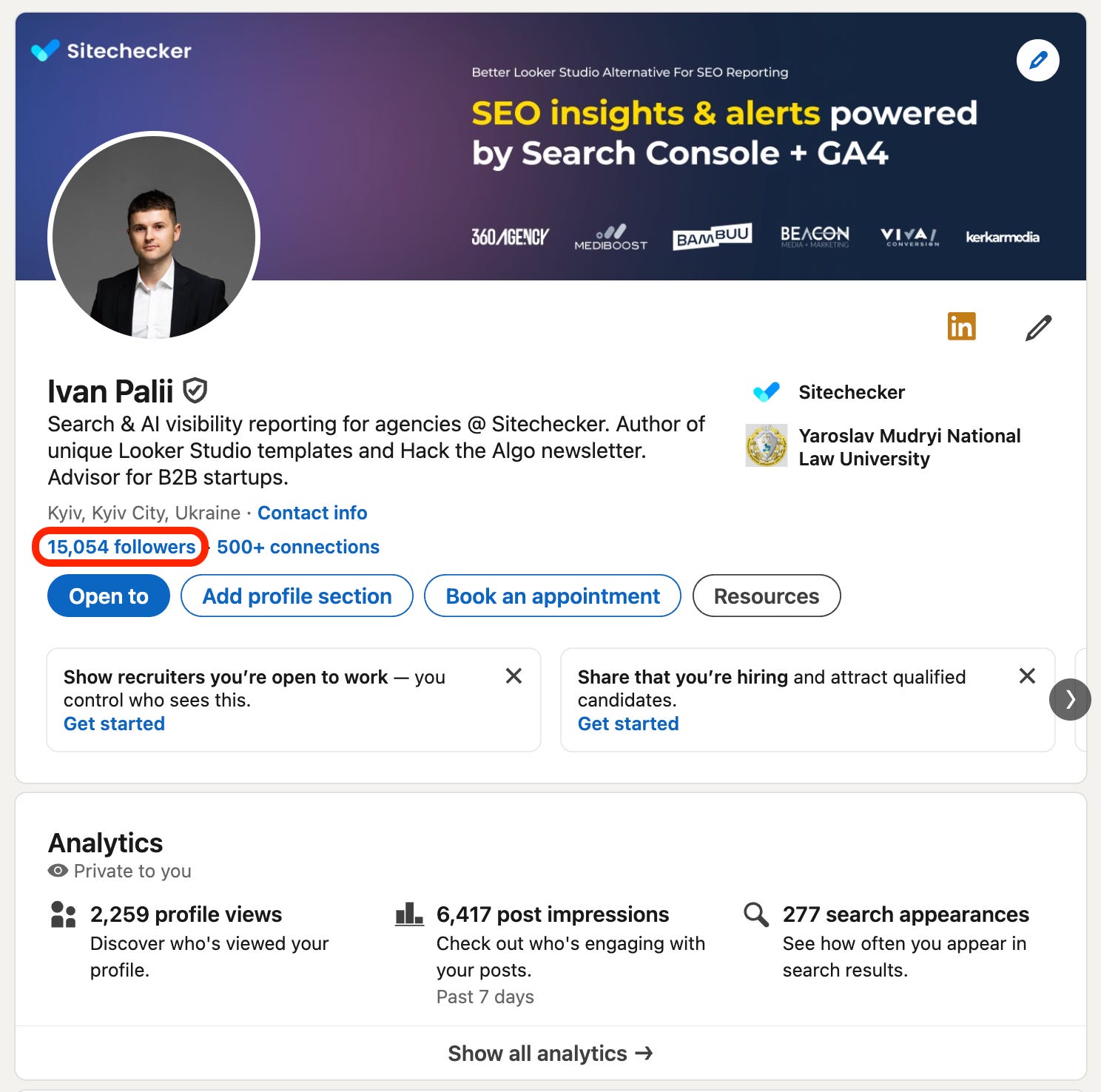Go to next suggestion card with arrow
Image resolution: width=1101 pixels, height=1092 pixels.
click(x=1070, y=699)
